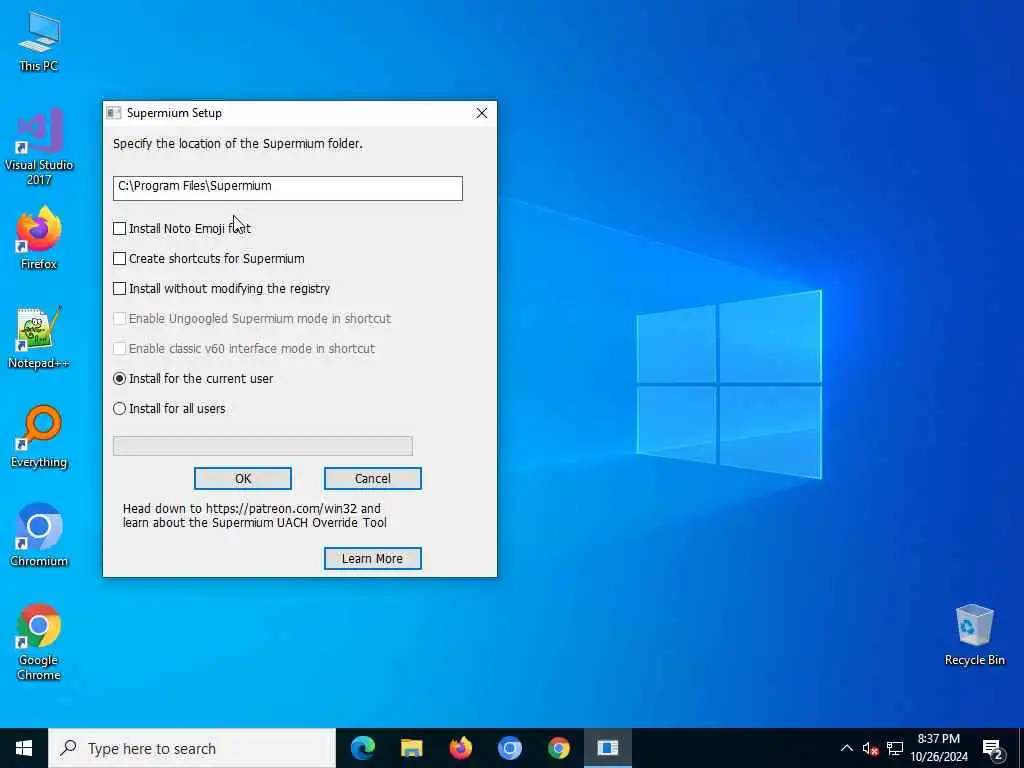Viewport: 1024px width, 768px height.
Task: Launch Visual Studio 2017 shortcut
Action: [x=39, y=146]
